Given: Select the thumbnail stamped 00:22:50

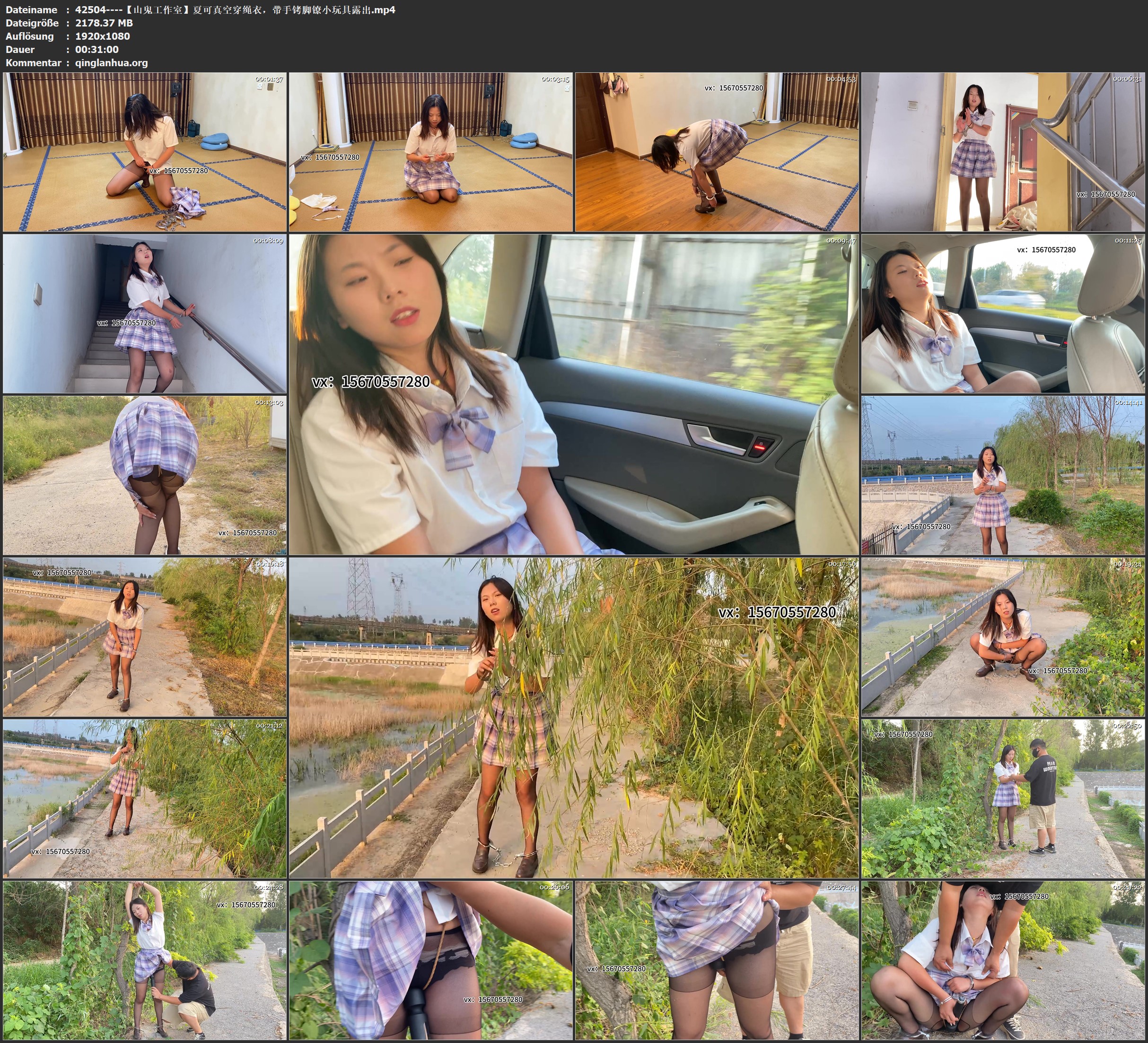Looking at the screenshot, I should tap(1003, 798).
